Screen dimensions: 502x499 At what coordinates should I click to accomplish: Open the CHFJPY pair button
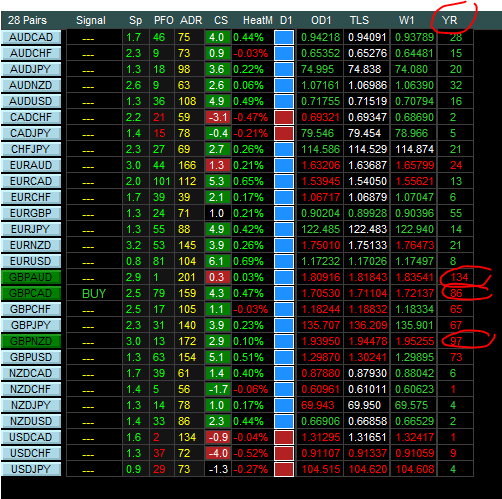tap(31, 149)
